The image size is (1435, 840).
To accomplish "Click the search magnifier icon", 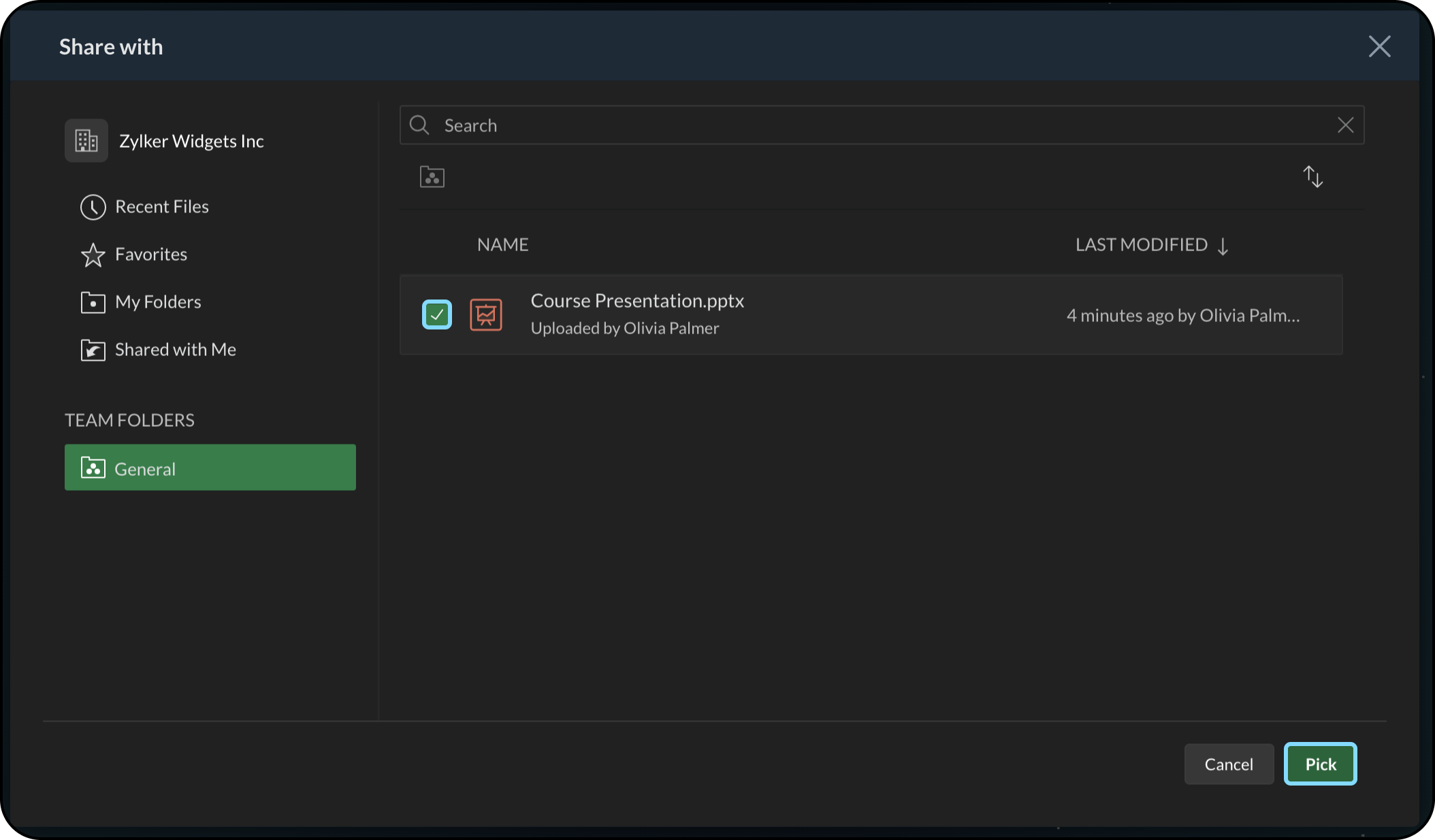I will [x=419, y=125].
